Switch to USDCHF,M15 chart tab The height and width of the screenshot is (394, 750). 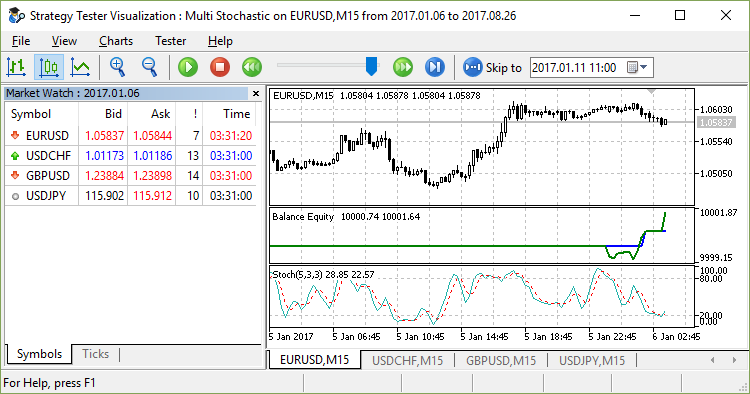click(x=408, y=360)
